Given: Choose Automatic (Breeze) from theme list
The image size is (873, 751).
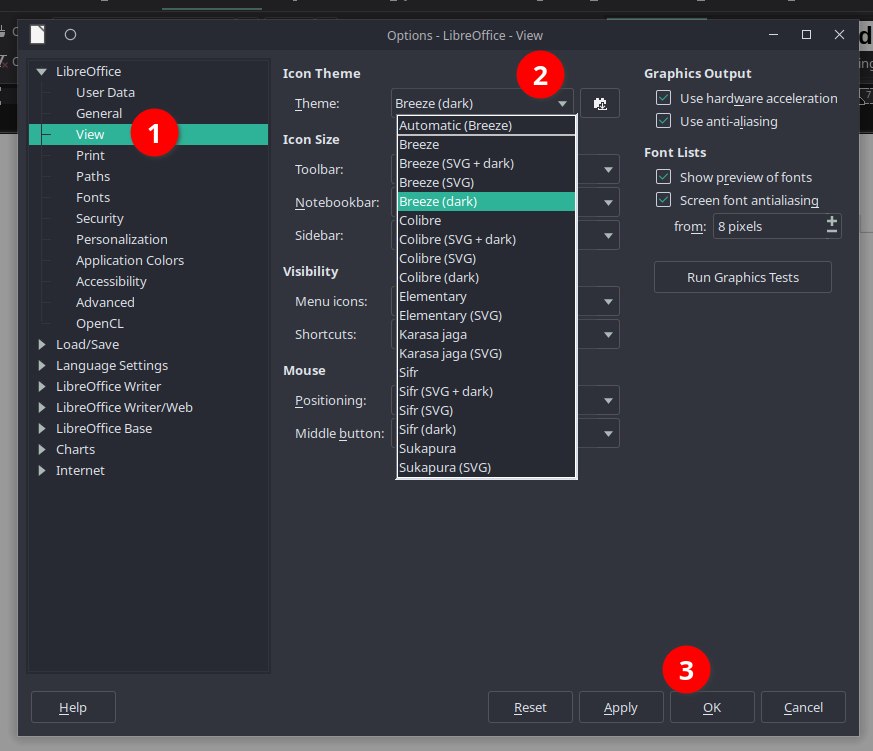Looking at the screenshot, I should click(x=486, y=125).
